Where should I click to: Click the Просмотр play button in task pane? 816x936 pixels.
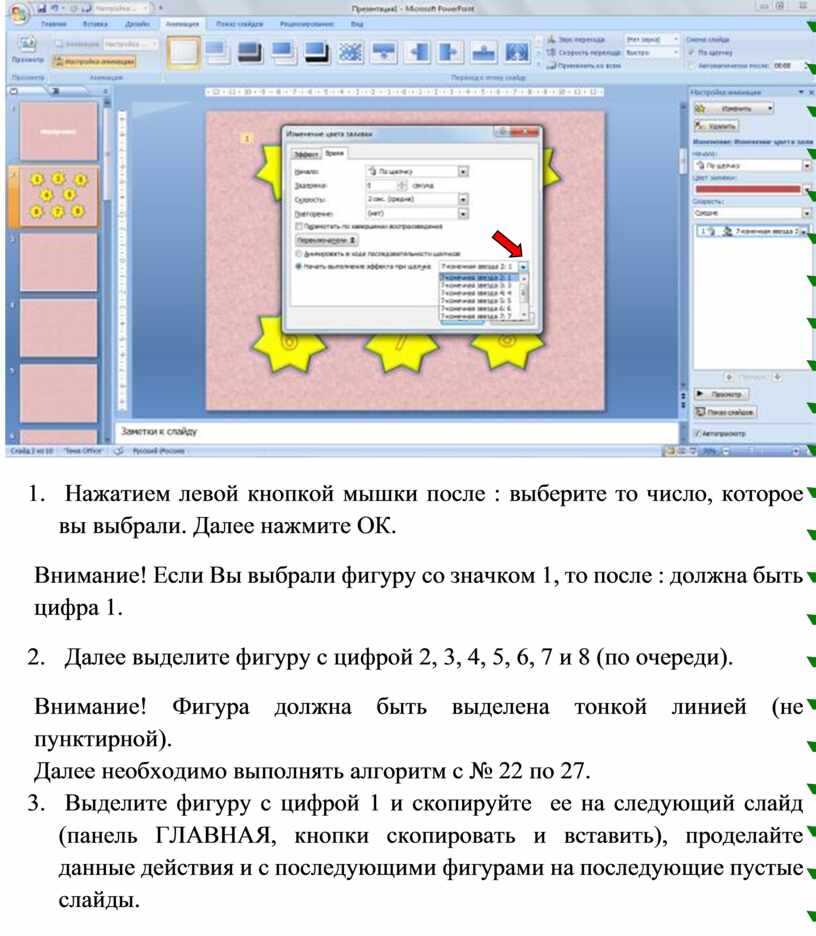(x=721, y=394)
